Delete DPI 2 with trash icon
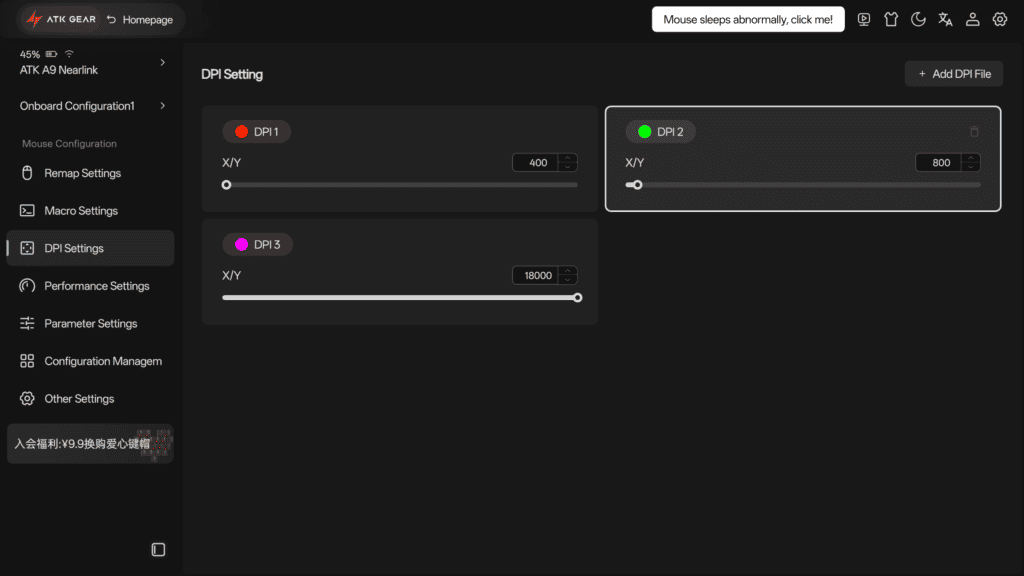Image resolution: width=1024 pixels, height=576 pixels. pyautogui.click(x=974, y=132)
